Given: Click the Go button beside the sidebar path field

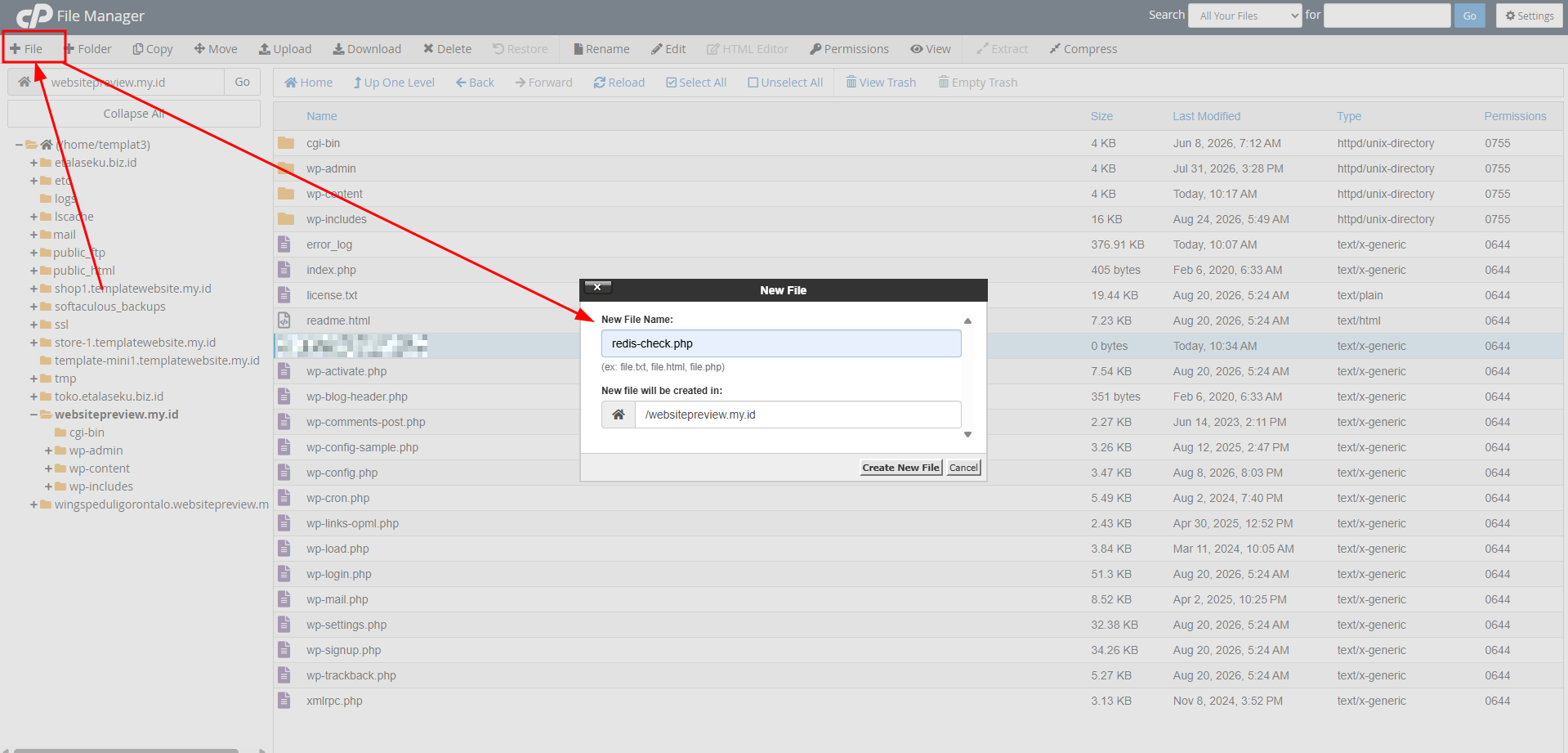Looking at the screenshot, I should coord(243,82).
